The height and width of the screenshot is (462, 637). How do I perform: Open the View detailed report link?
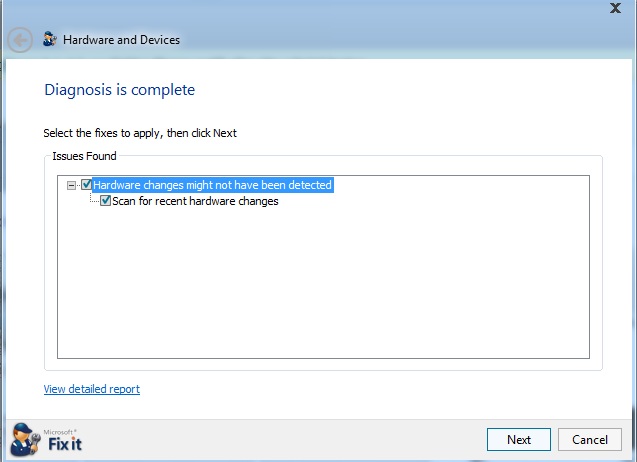tap(92, 389)
